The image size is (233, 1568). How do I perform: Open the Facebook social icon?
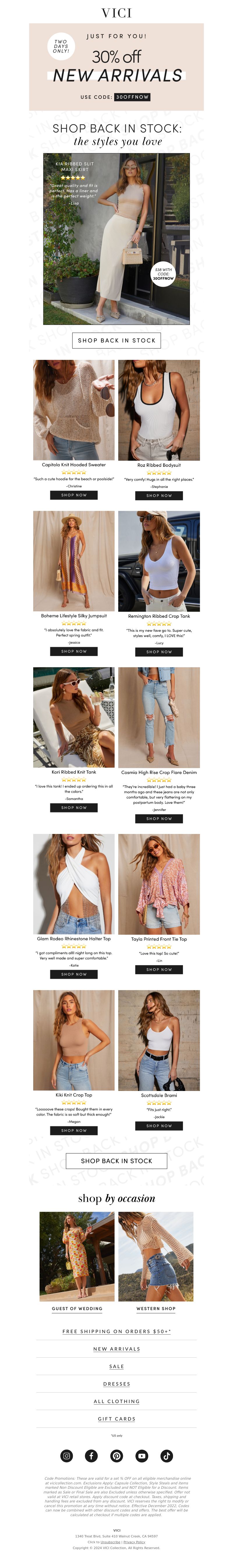(x=91, y=1456)
